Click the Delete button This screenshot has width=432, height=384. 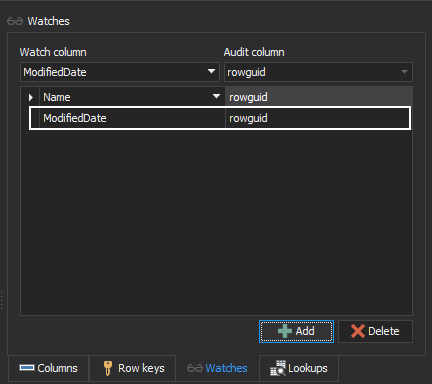point(375,331)
